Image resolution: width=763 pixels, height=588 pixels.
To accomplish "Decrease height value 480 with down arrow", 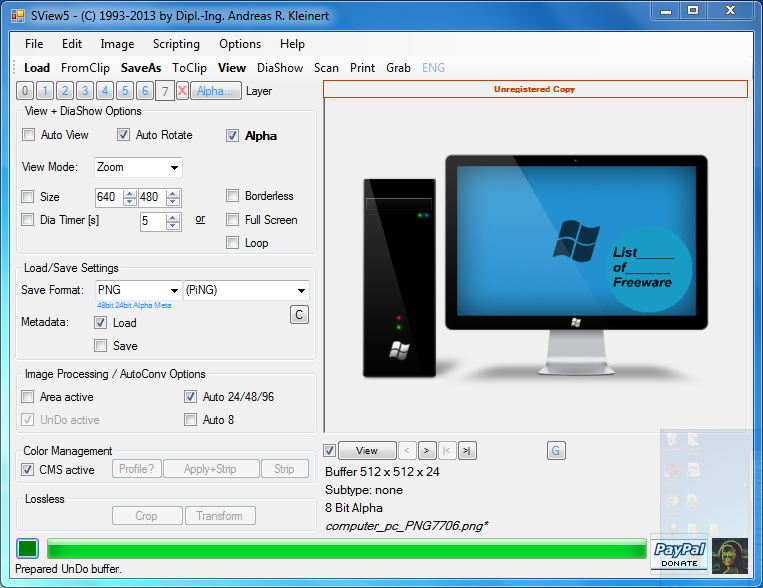I will tap(173, 202).
